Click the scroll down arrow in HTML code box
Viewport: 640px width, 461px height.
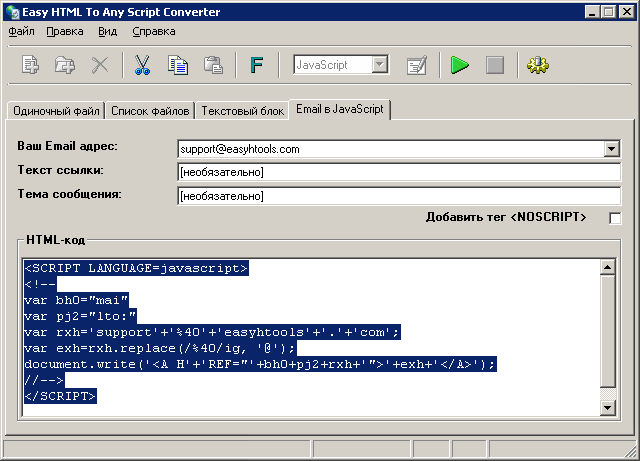pyautogui.click(x=607, y=408)
